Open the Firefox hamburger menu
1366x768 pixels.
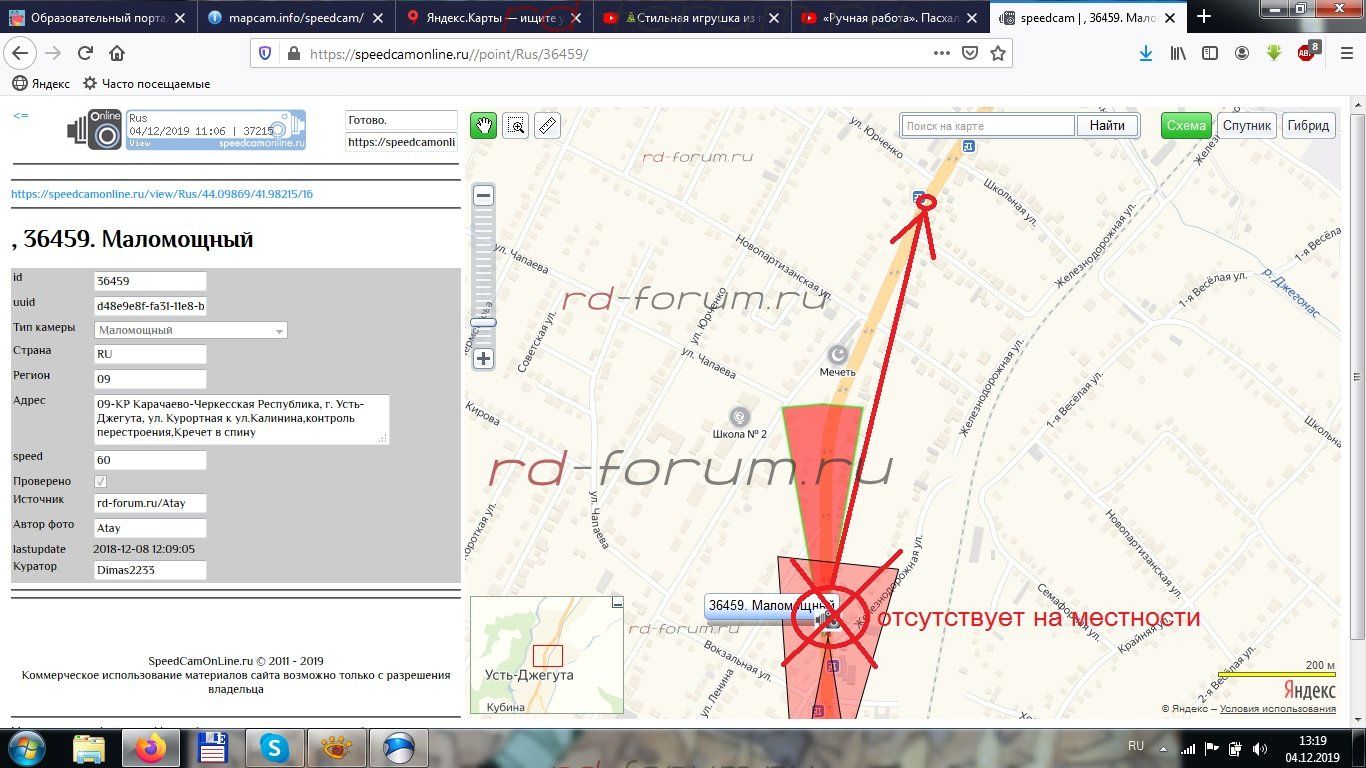click(1344, 53)
